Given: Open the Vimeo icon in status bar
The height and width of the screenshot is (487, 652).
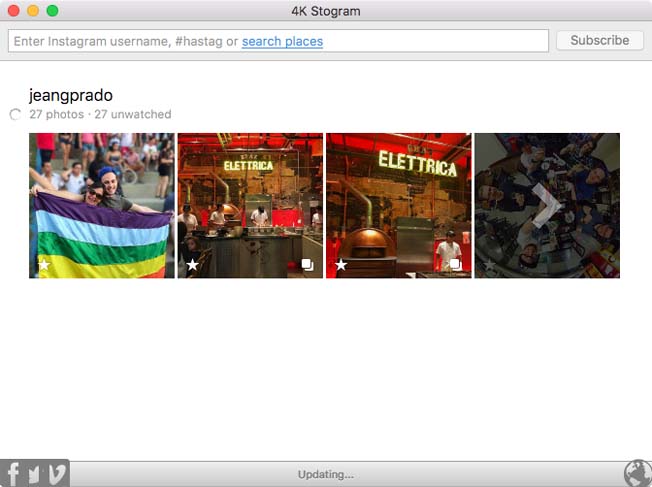Looking at the screenshot, I should click(x=57, y=474).
